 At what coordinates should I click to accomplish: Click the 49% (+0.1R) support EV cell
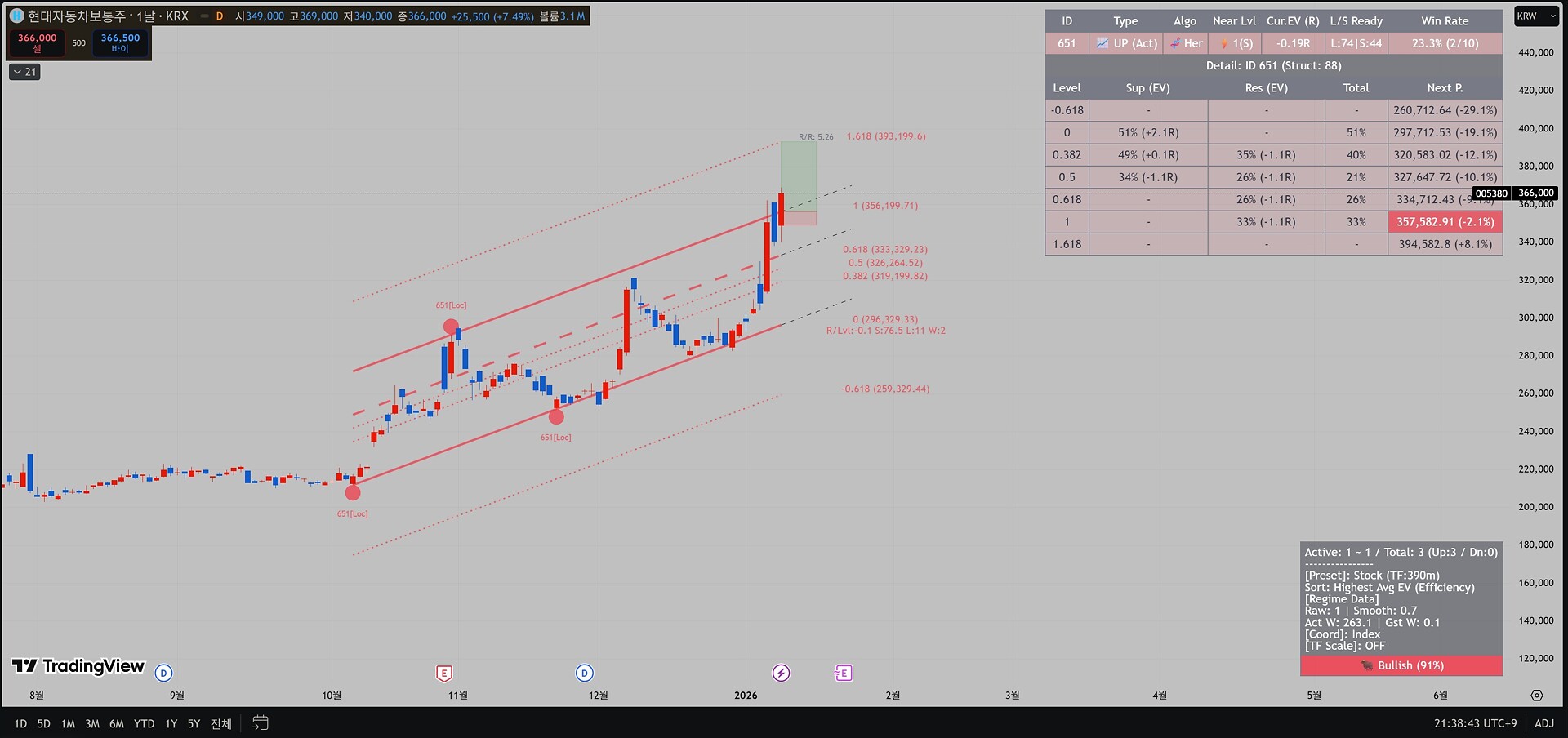point(1148,155)
